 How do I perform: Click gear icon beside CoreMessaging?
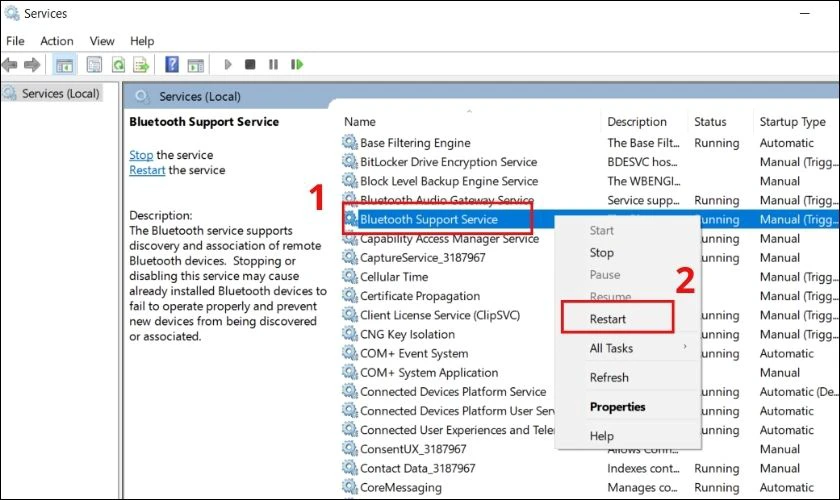[x=350, y=487]
